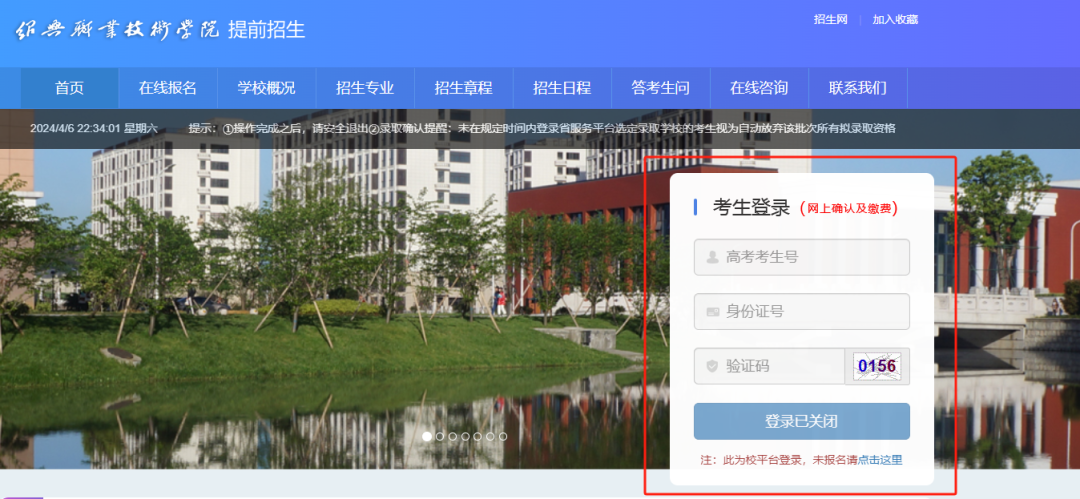Select the first carousel indicator dot
This screenshot has height=499, width=1080.
(x=427, y=437)
